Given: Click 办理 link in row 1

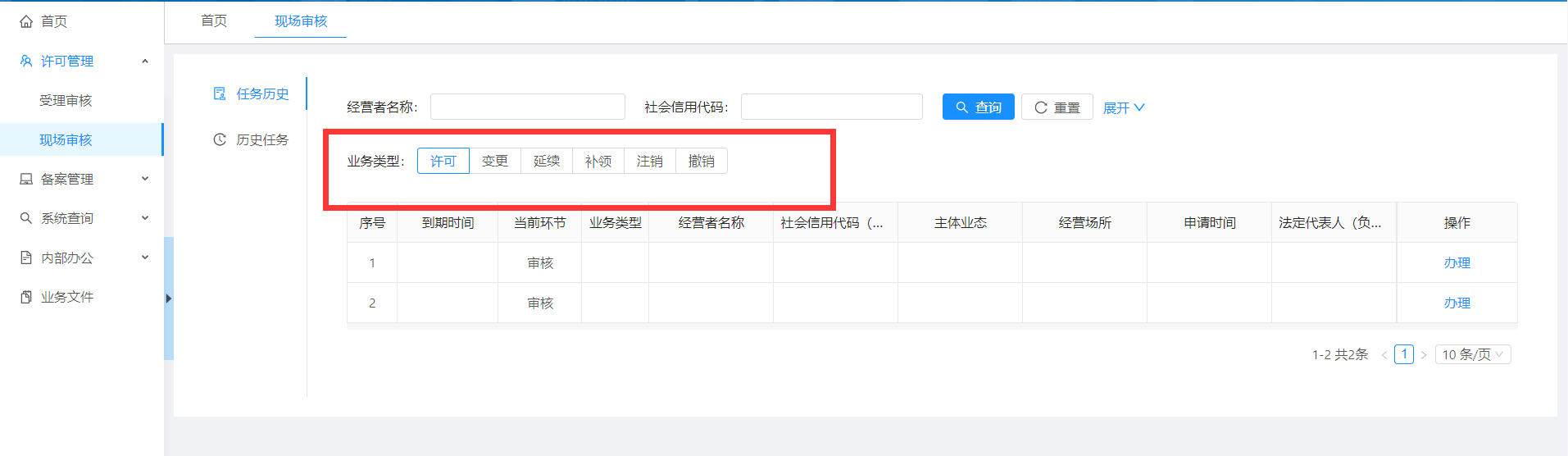Looking at the screenshot, I should (1457, 262).
